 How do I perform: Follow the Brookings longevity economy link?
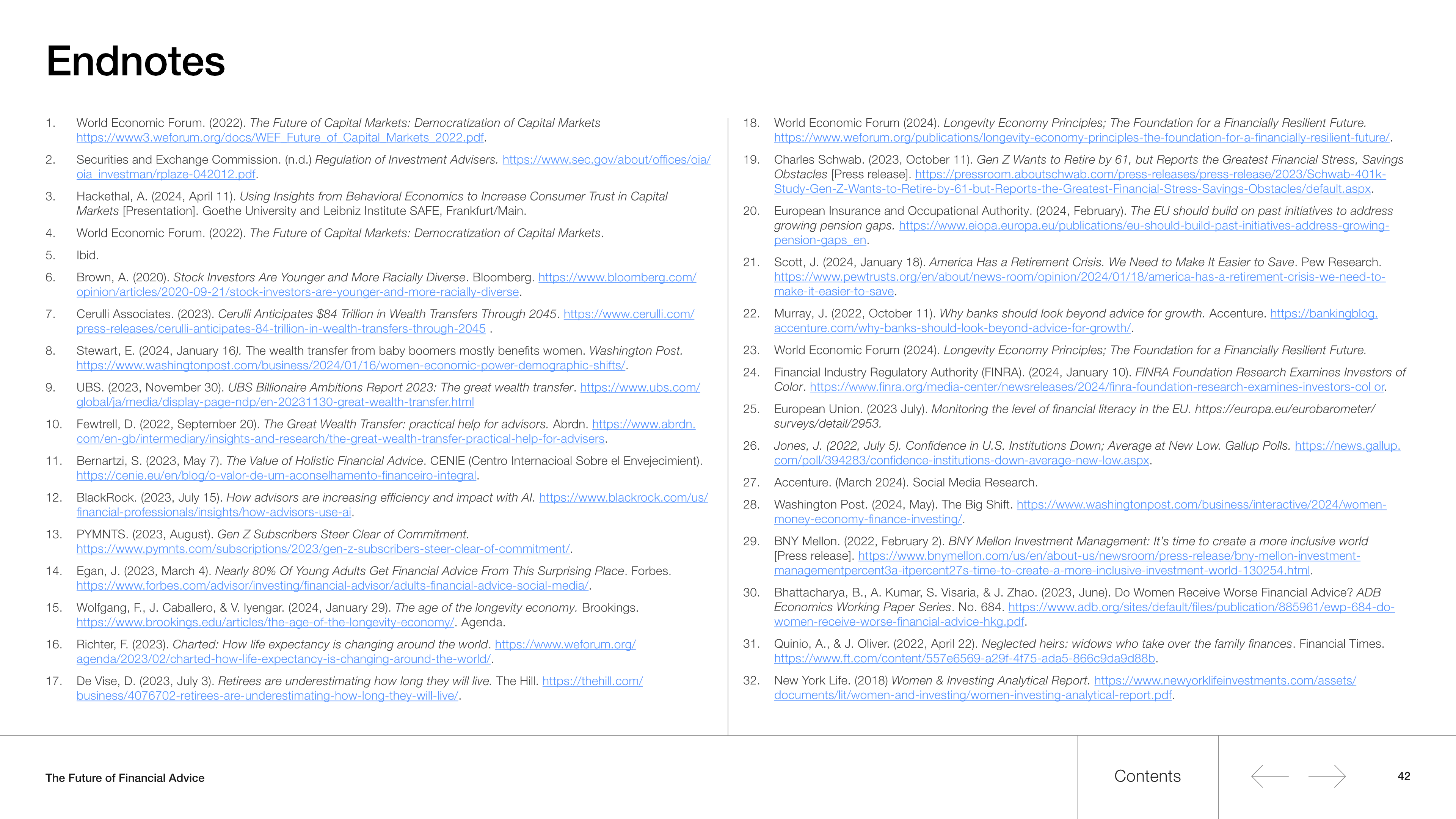tap(265, 623)
